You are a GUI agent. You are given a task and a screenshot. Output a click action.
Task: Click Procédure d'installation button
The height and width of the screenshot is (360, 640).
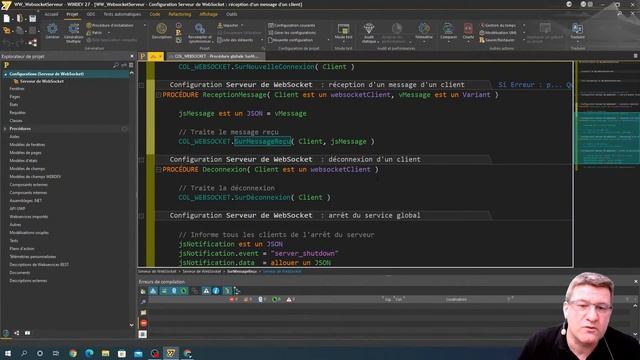(x=110, y=25)
